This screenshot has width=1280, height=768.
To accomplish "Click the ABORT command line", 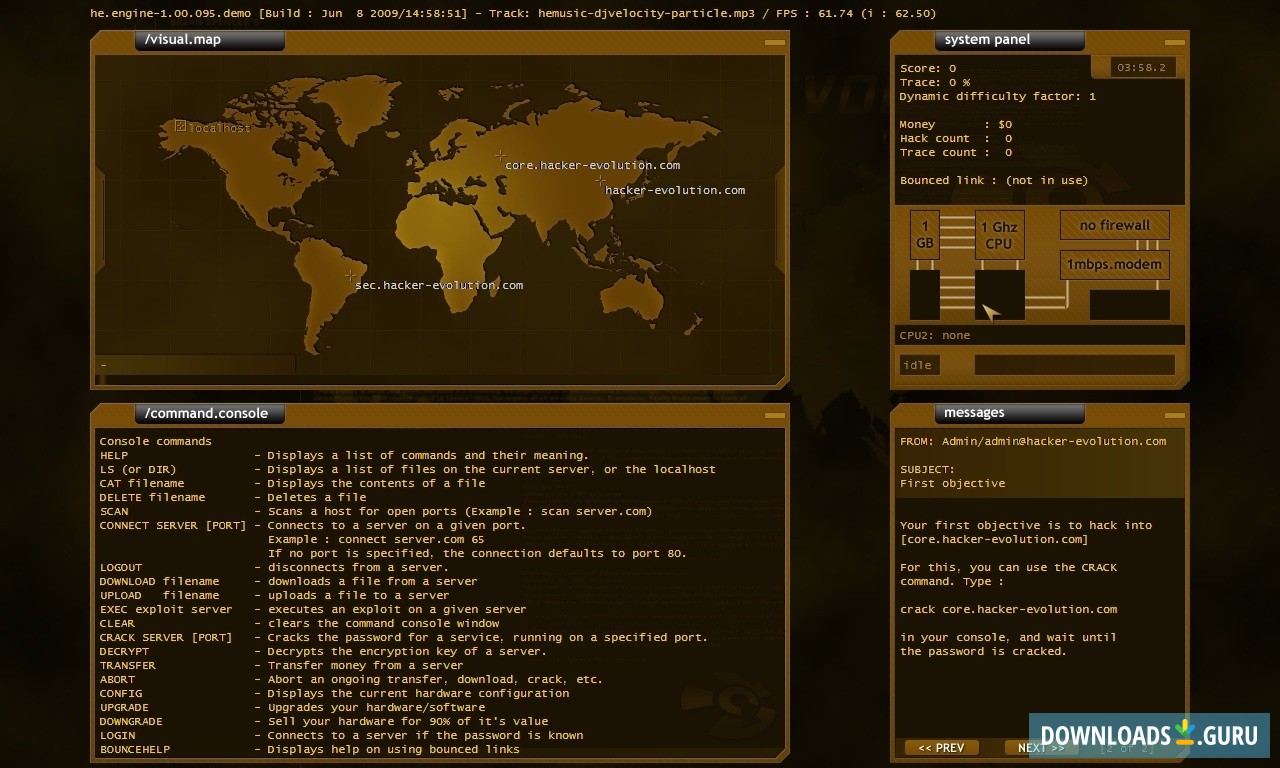I will click(x=351, y=679).
